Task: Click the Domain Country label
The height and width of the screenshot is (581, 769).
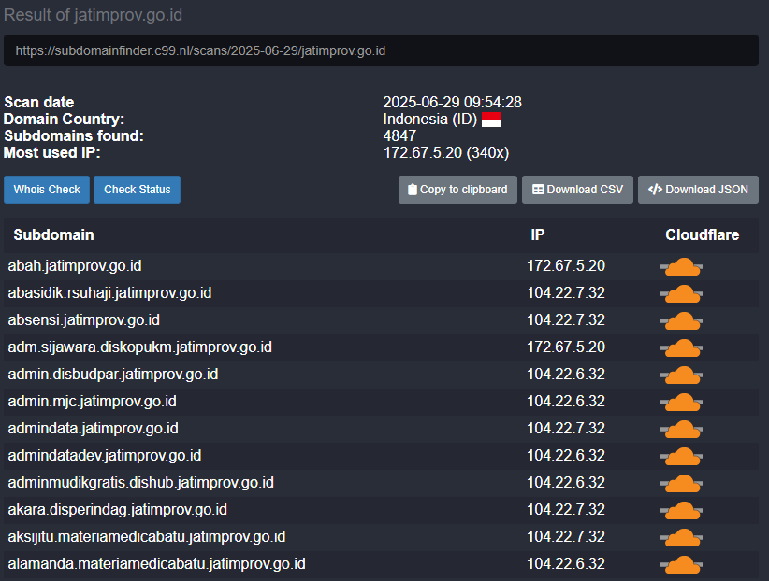Action: tap(64, 119)
